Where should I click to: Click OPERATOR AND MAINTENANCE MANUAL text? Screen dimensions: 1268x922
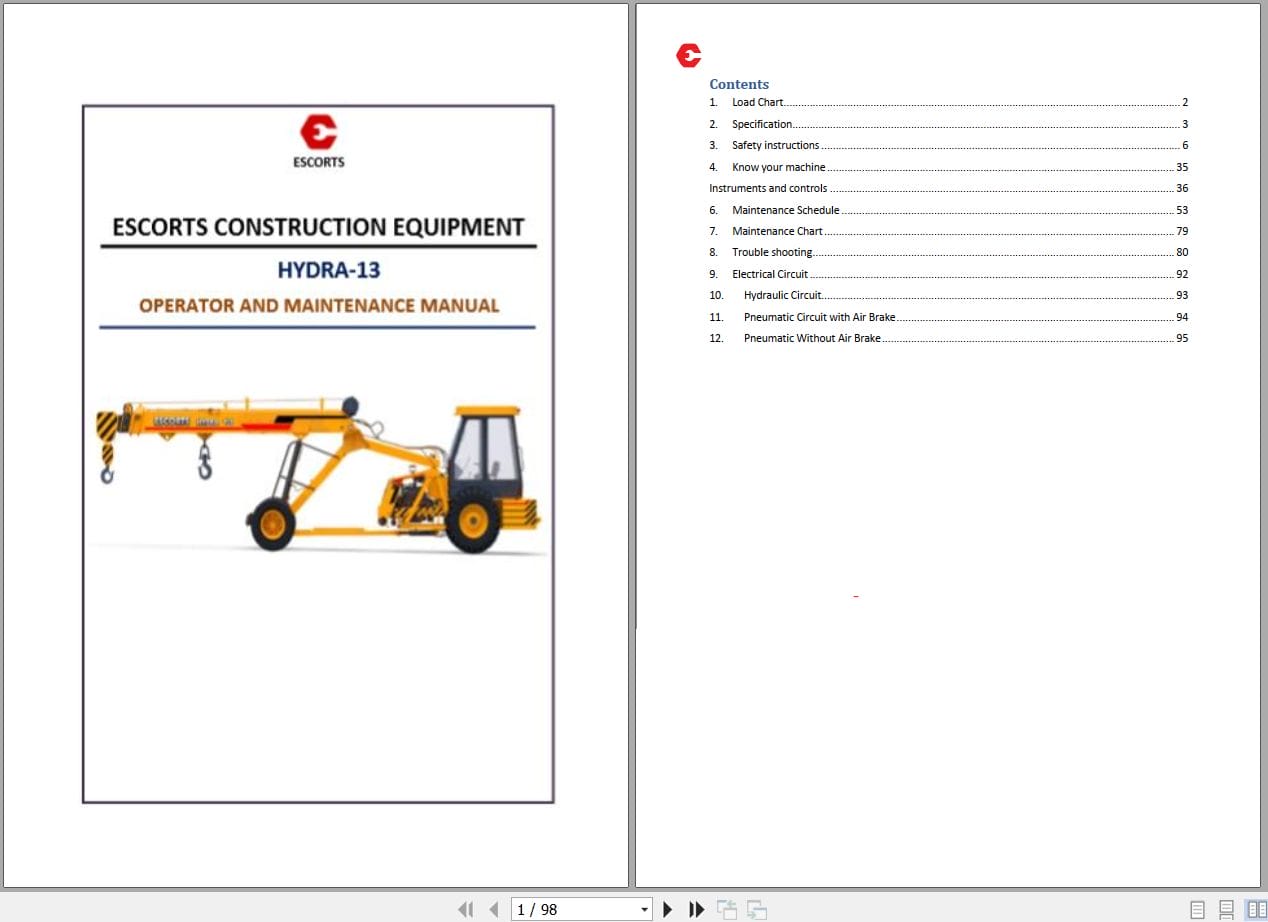tap(319, 306)
